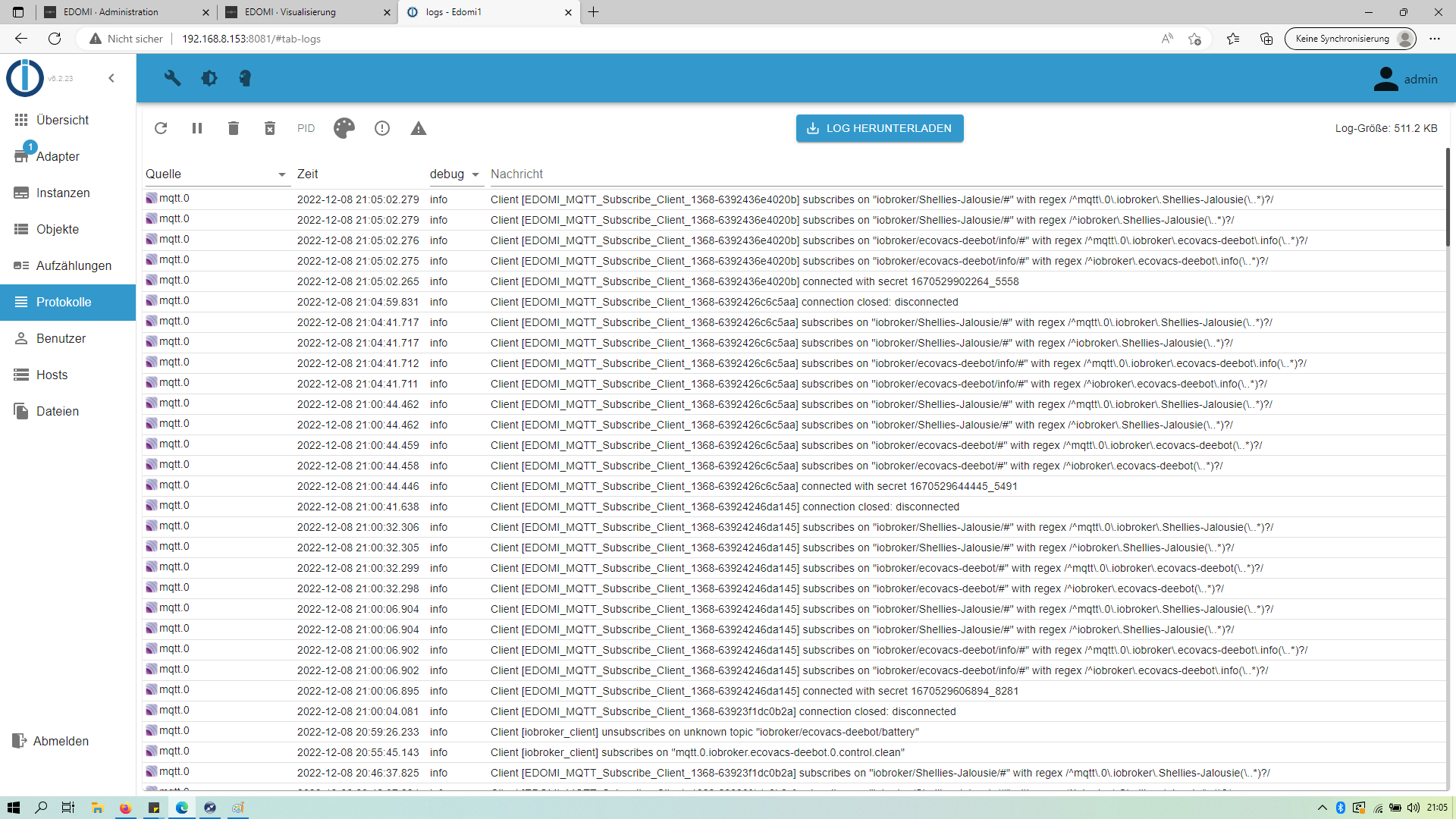Open the wrench system settings icon

click(x=173, y=78)
